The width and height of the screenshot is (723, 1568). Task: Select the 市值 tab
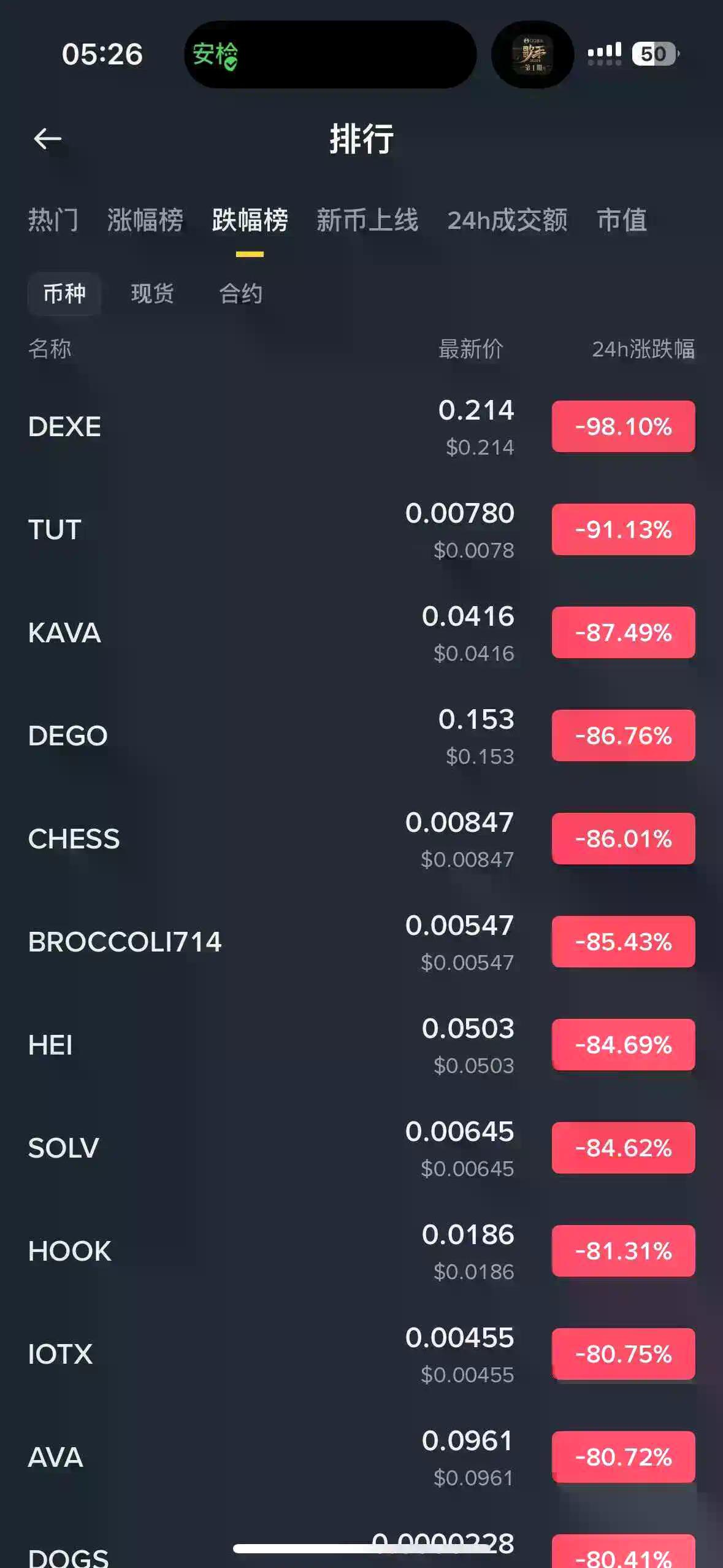tap(622, 220)
